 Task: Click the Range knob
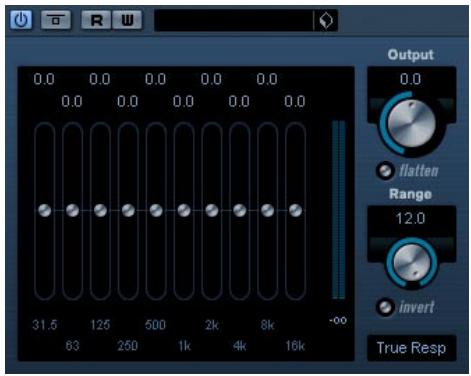pyautogui.click(x=412, y=262)
